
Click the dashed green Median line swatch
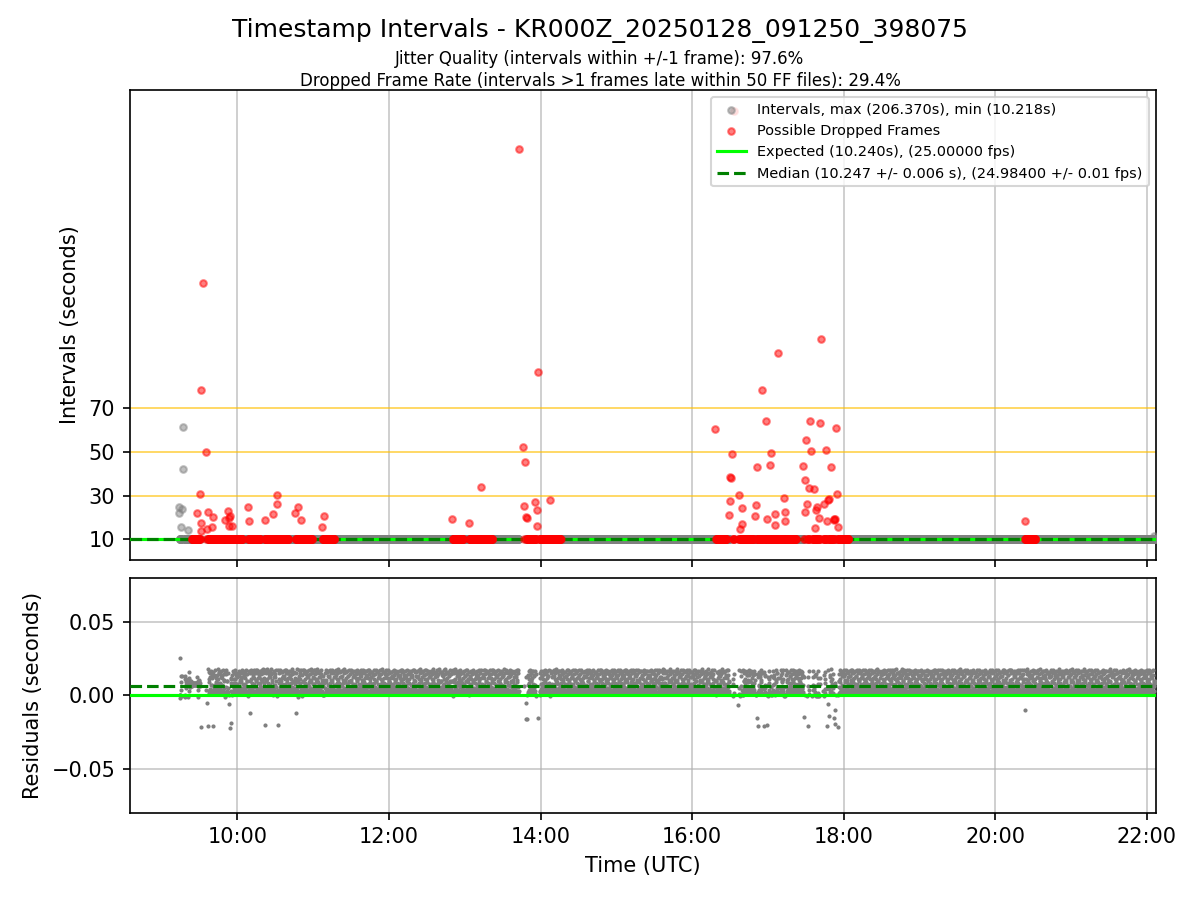[732, 173]
